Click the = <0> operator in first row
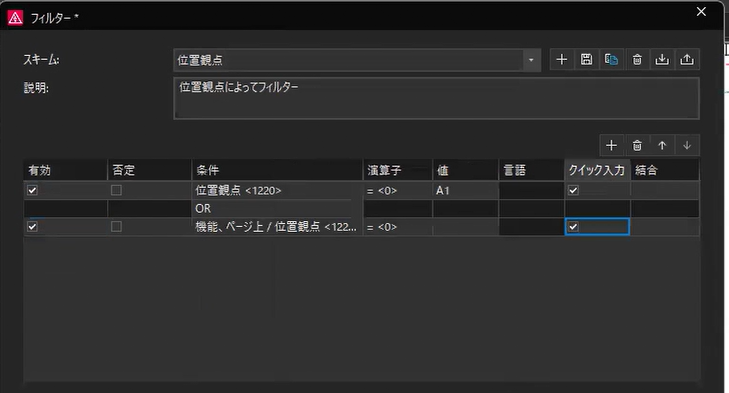729x393 pixels. coord(398,190)
